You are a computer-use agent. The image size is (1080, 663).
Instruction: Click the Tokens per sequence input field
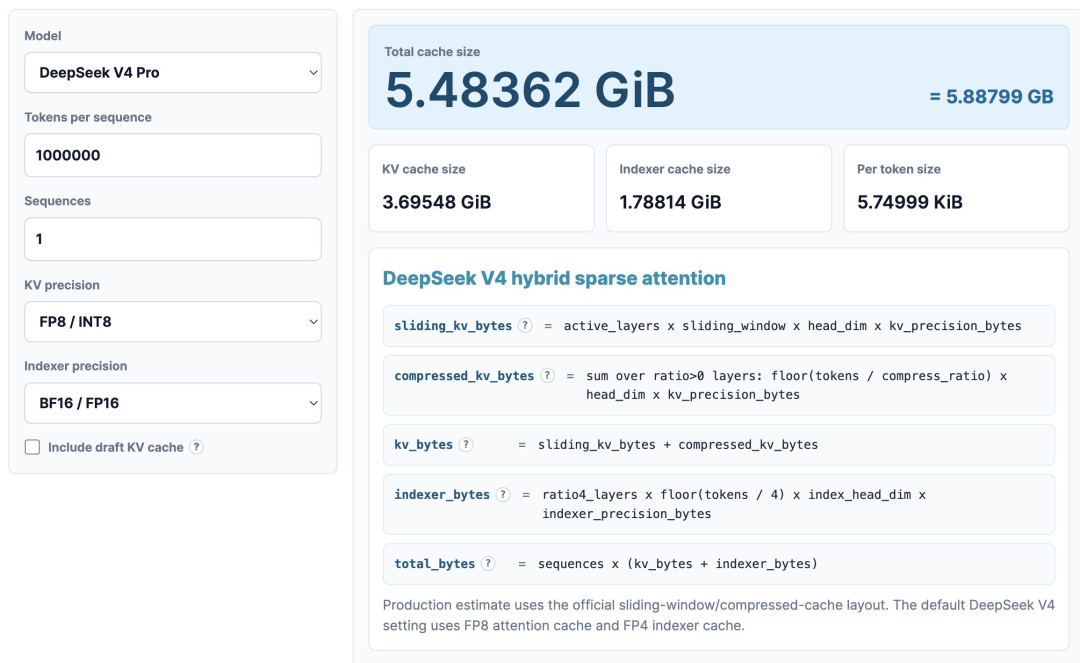(173, 155)
